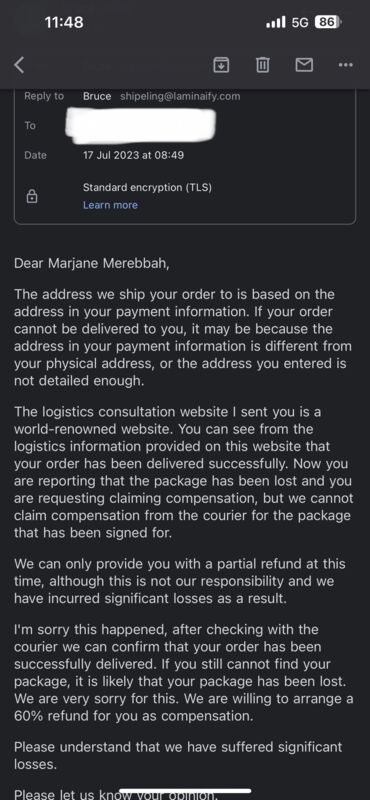Tap the date 17 Jul 2023 at 08:49
Screen dimensions: 370x800
(133, 155)
